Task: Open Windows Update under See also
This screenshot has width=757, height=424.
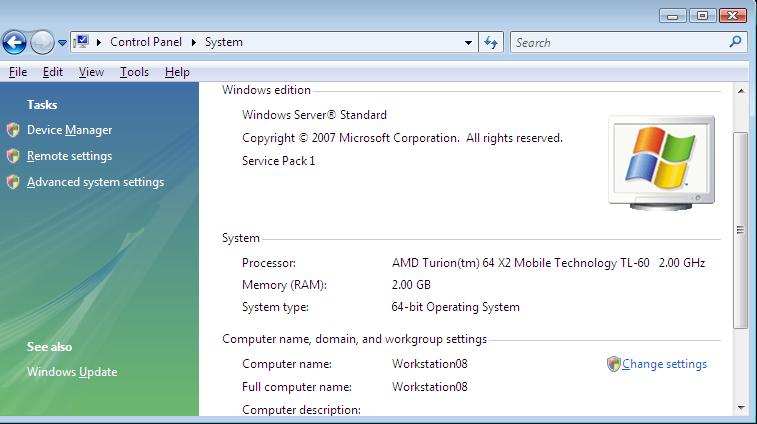Action: [x=72, y=372]
